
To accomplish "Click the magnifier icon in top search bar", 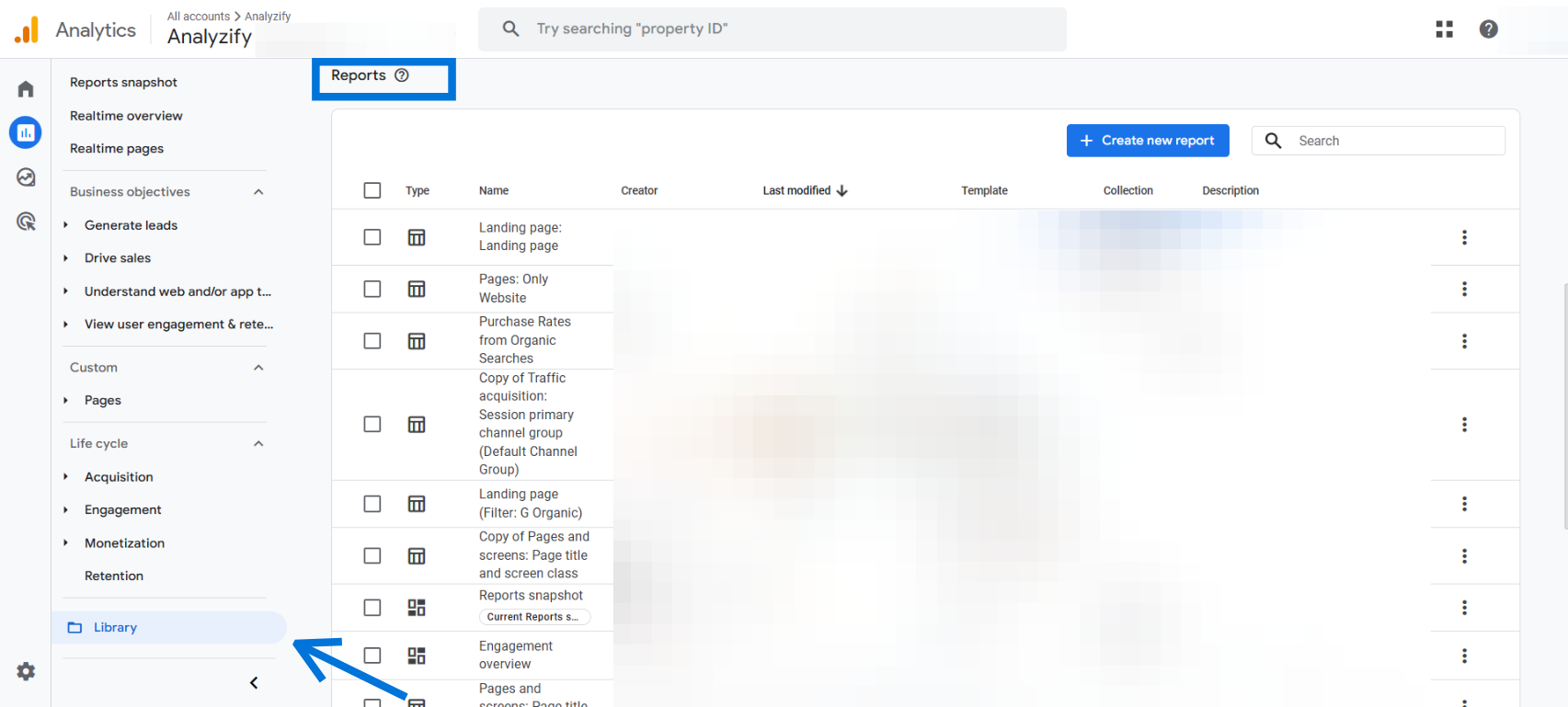I will [x=511, y=29].
